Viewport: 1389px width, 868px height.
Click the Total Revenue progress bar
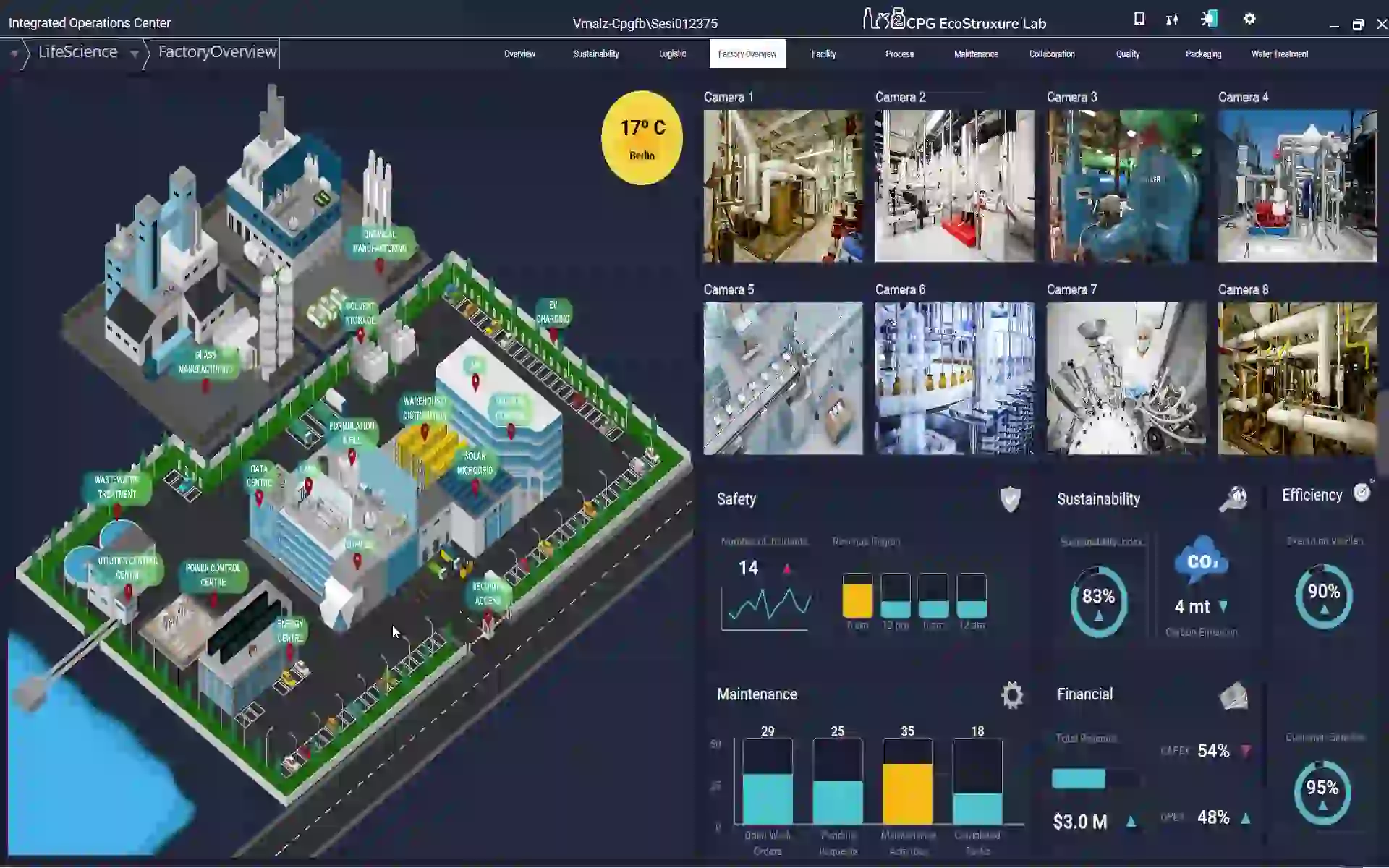[1095, 779]
